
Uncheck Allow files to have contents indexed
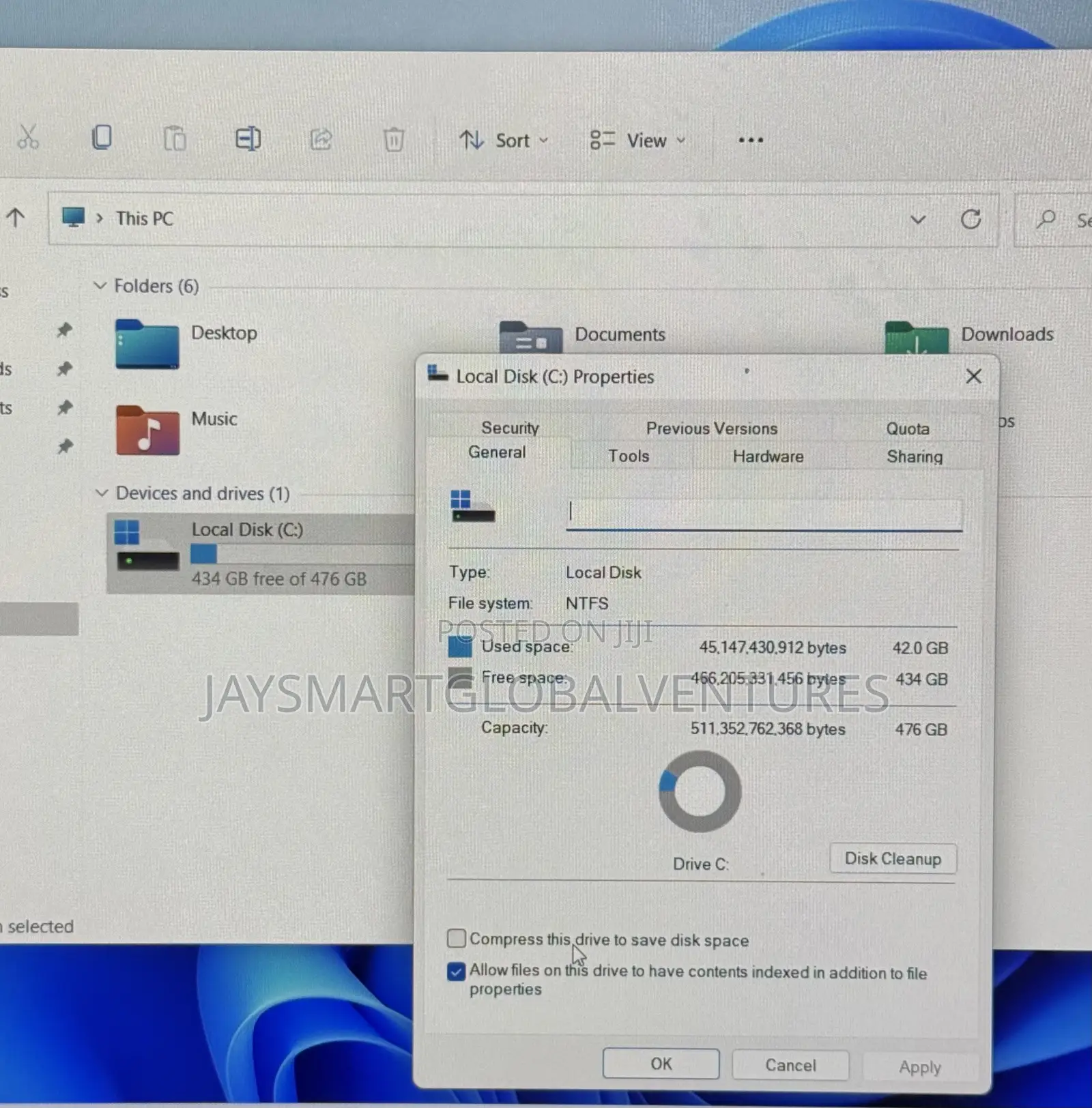click(x=457, y=971)
